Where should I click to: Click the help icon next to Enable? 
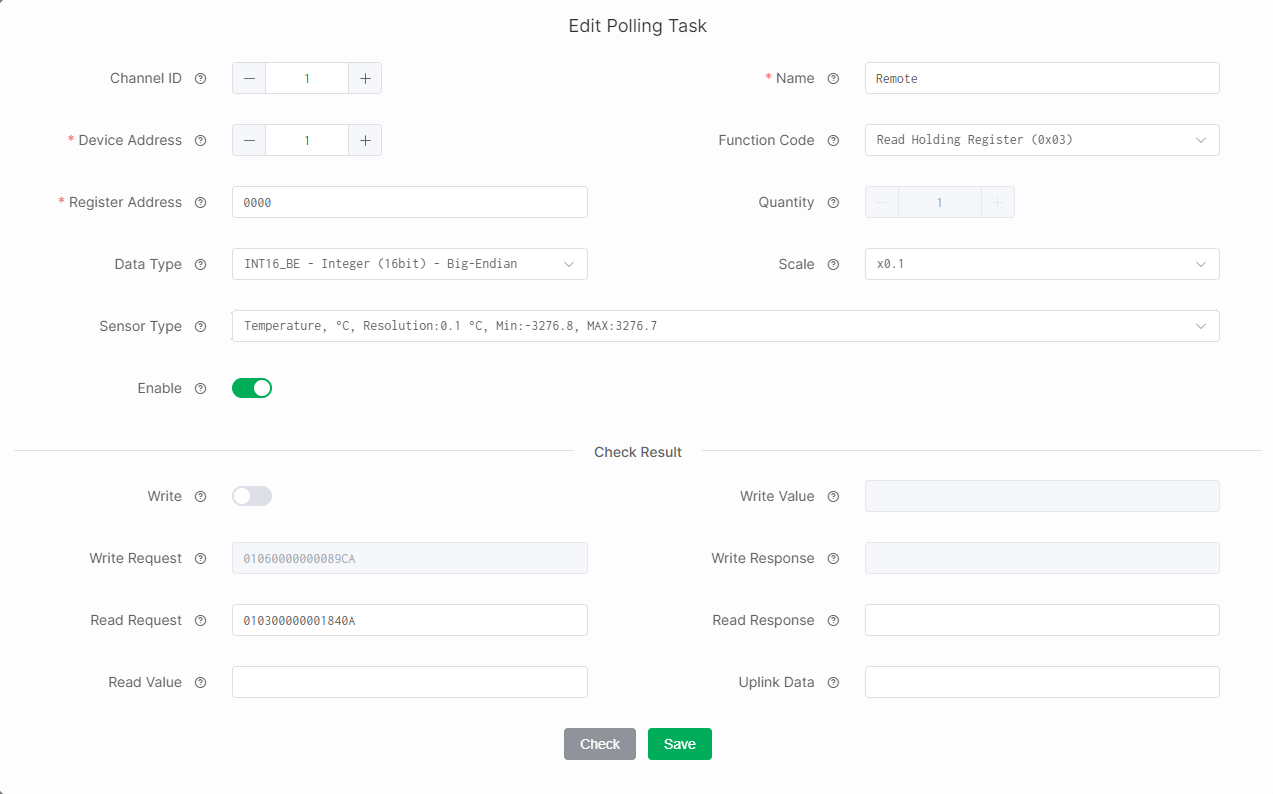pyautogui.click(x=201, y=388)
